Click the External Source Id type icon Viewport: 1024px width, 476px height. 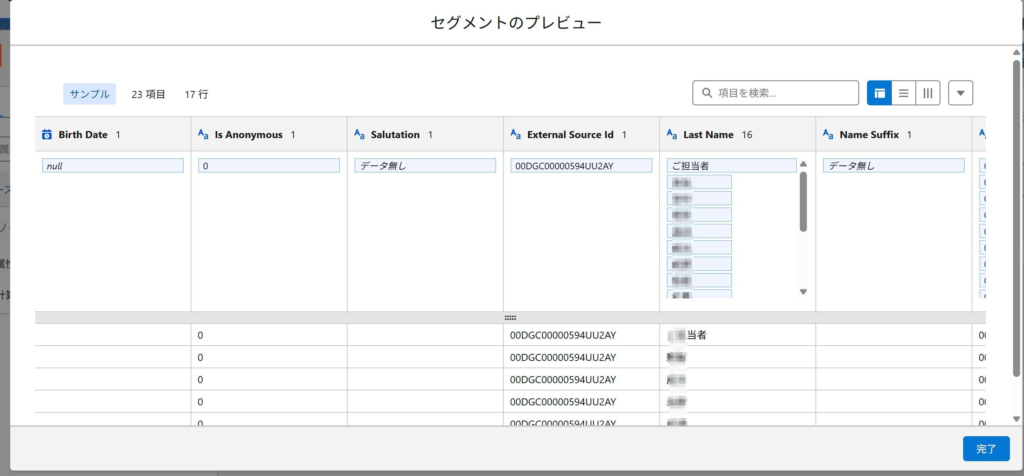(x=515, y=135)
